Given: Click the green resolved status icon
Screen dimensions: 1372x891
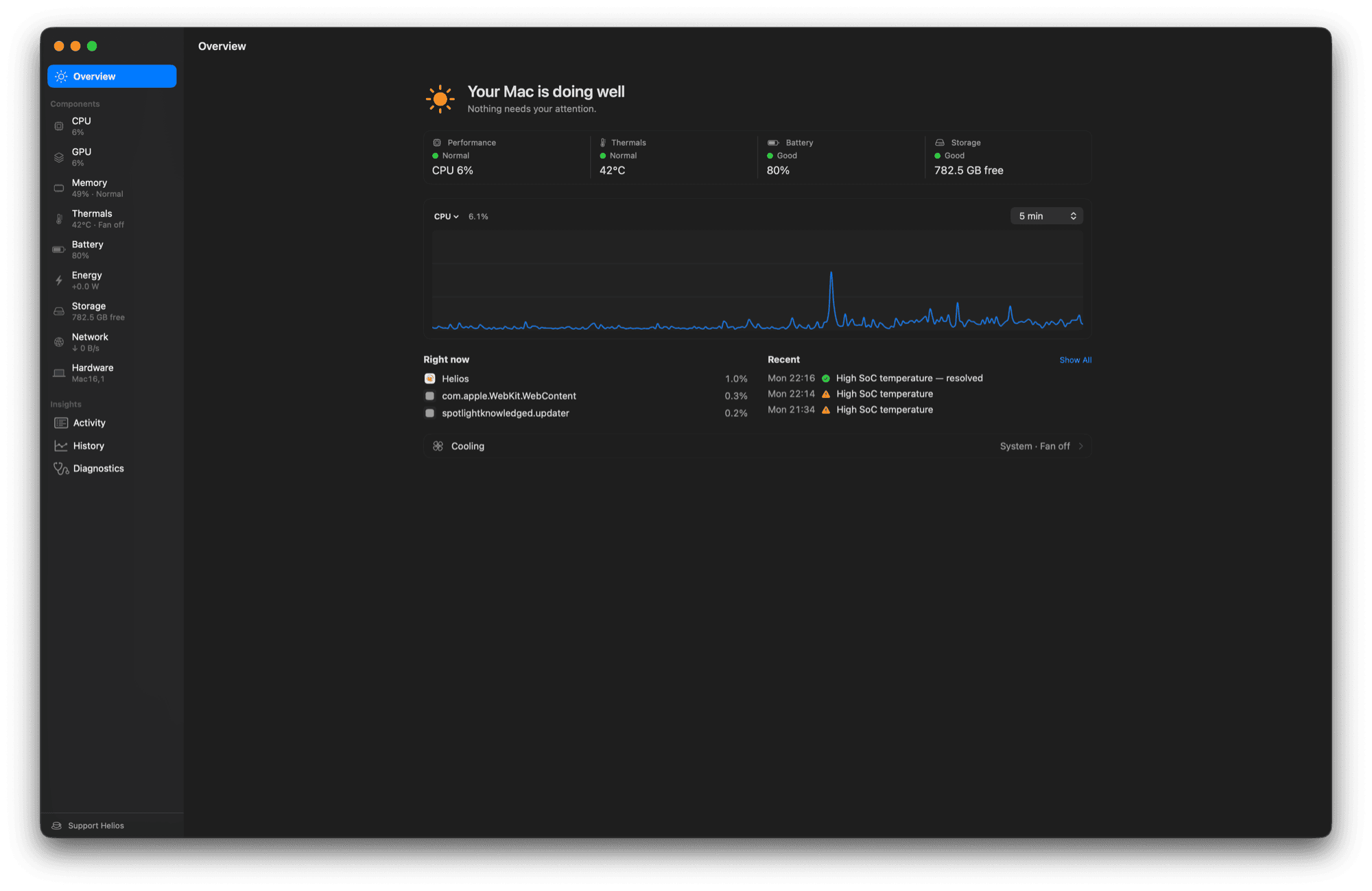Looking at the screenshot, I should coord(826,379).
